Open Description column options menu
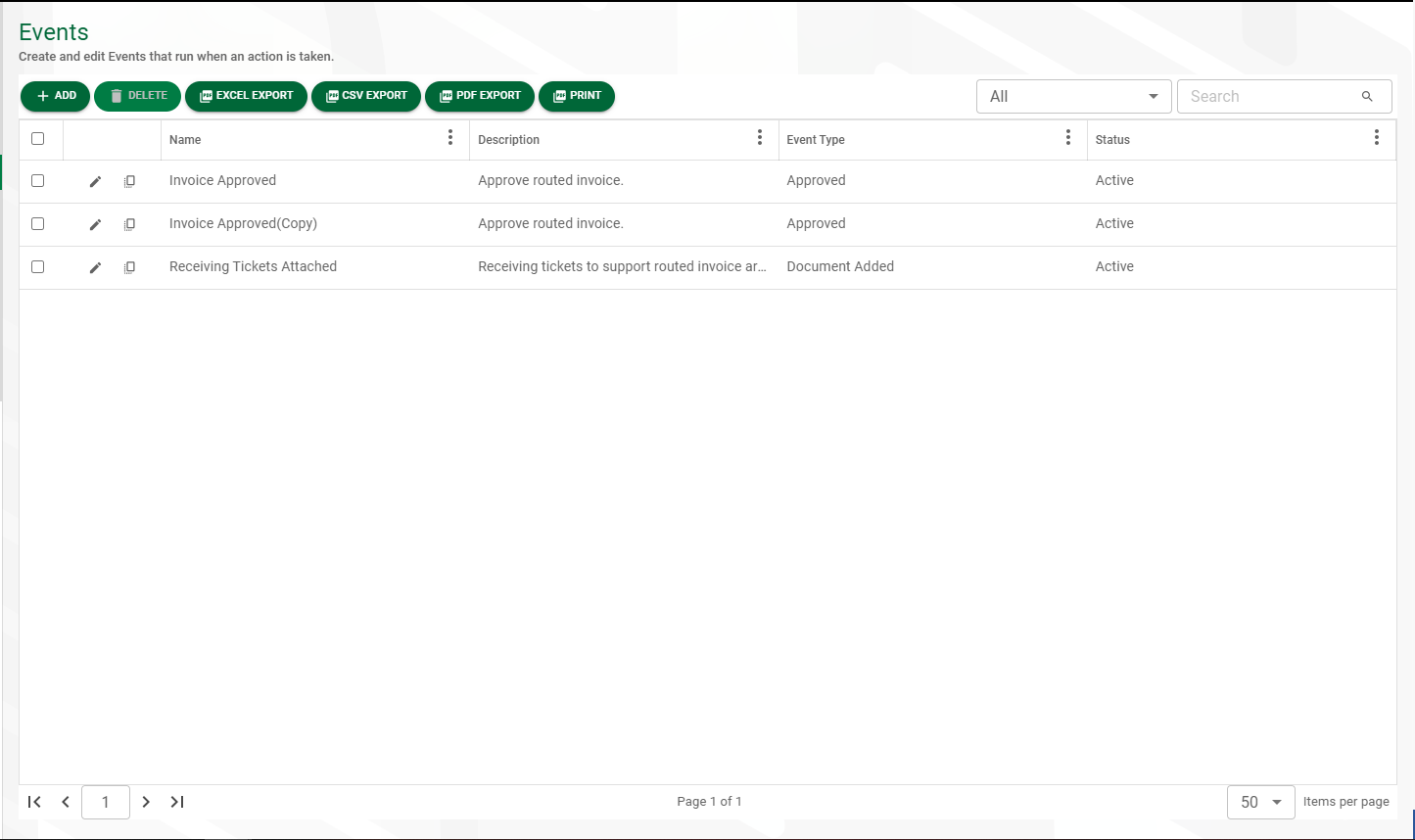 (760, 138)
